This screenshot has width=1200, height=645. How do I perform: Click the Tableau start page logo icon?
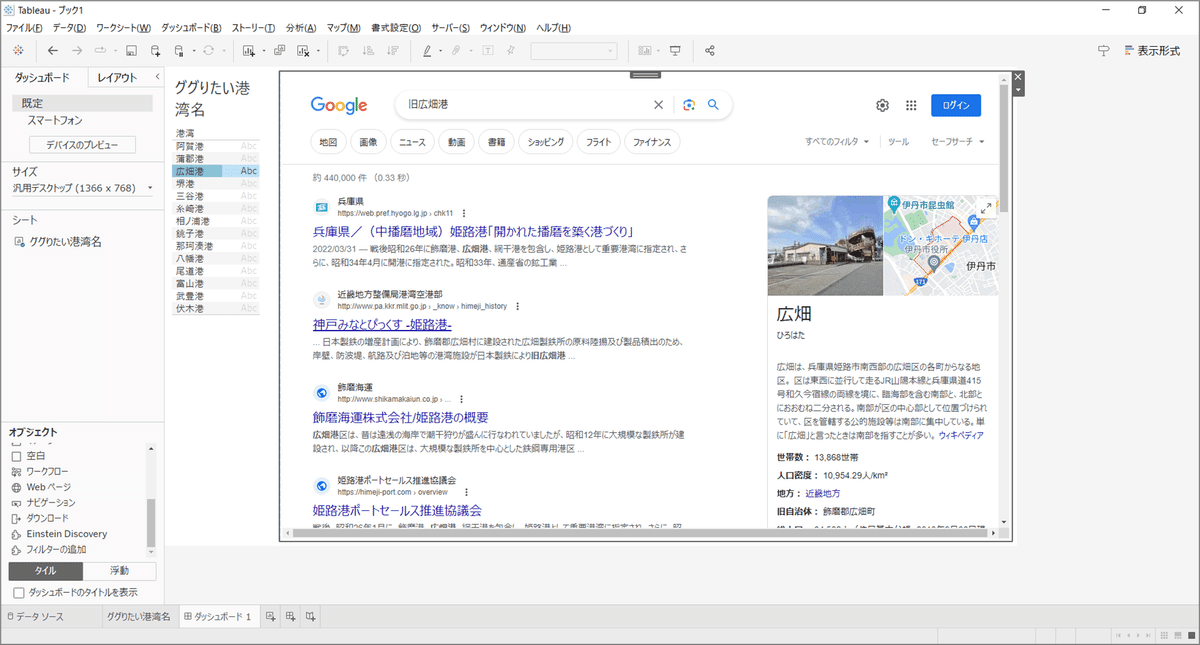(x=19, y=50)
